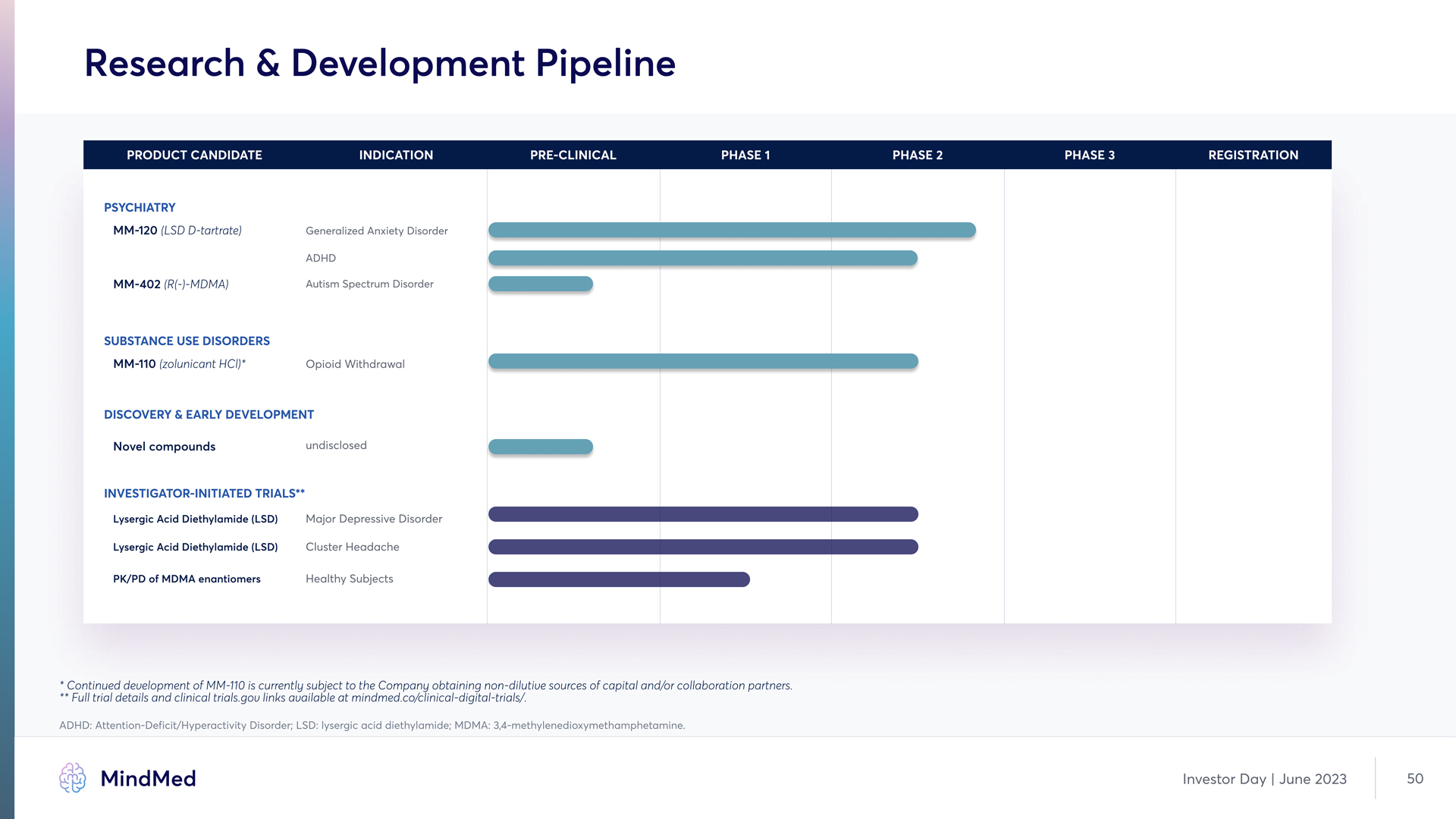Click the Research & Development Pipeline title
The width and height of the screenshot is (1456, 819).
click(x=379, y=63)
